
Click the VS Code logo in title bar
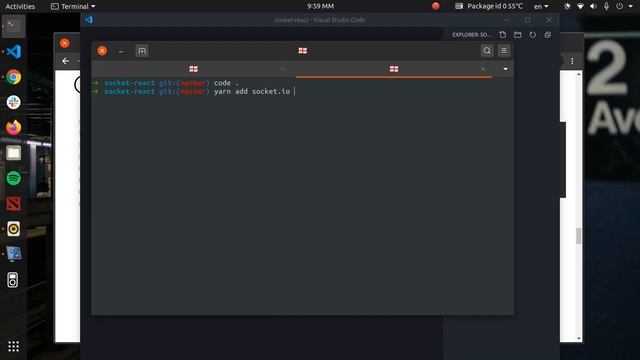click(89, 20)
